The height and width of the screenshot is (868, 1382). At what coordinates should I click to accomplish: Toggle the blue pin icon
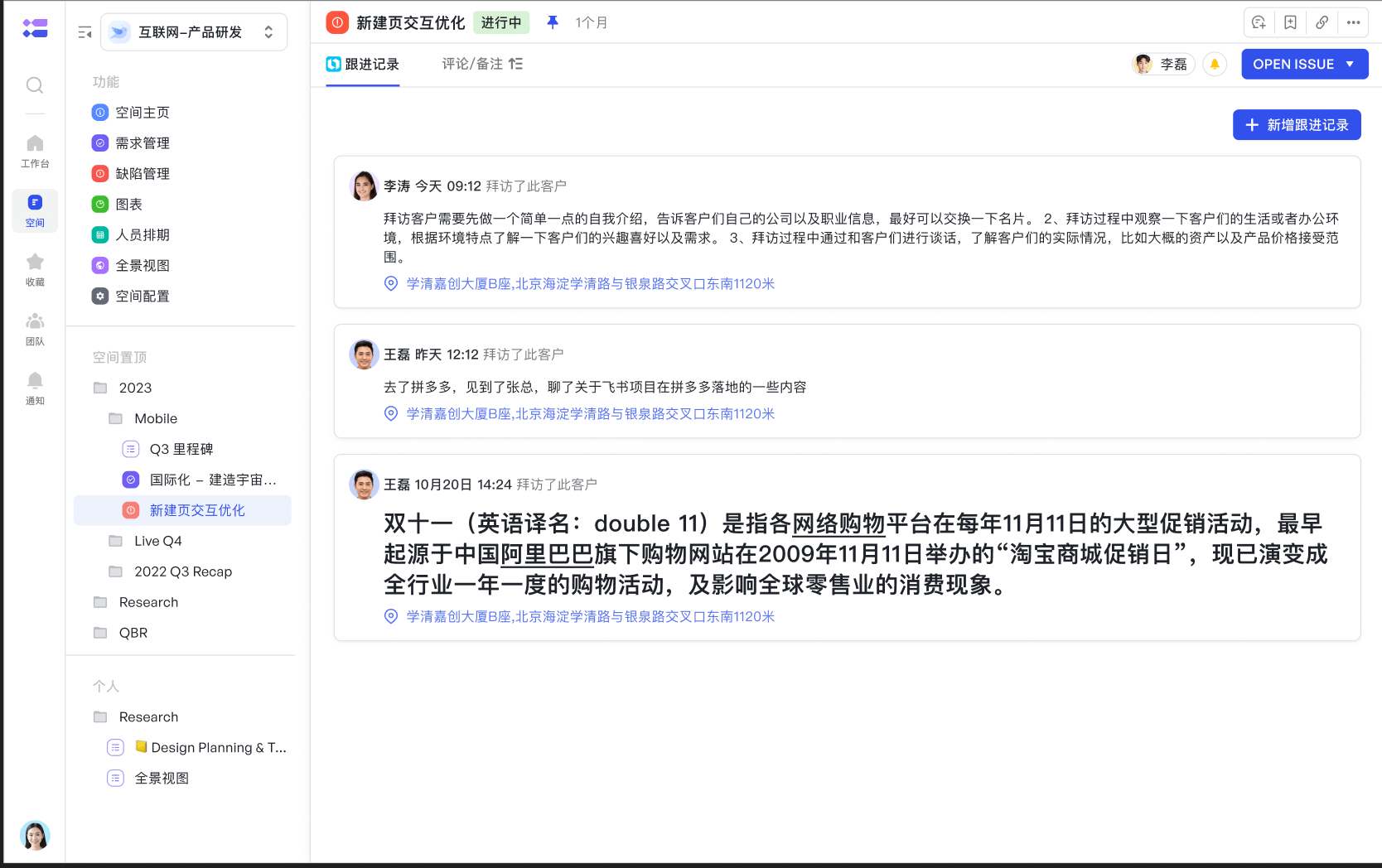[x=553, y=22]
